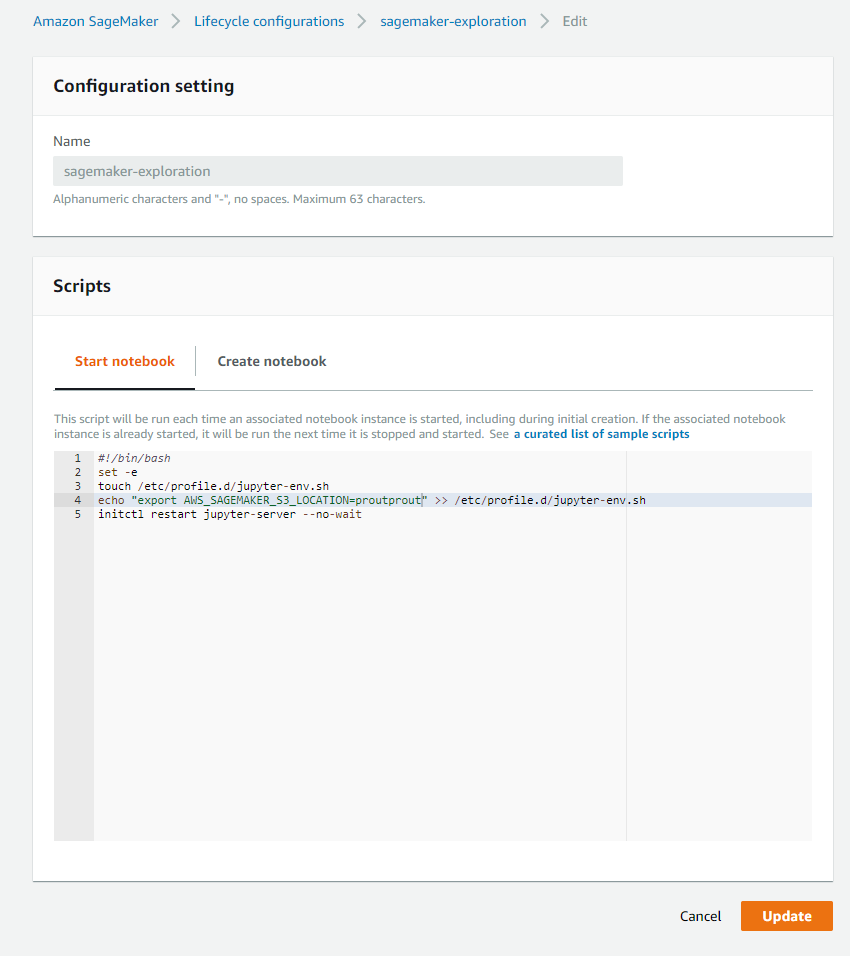Image resolution: width=850 pixels, height=956 pixels.
Task: Switch to Start notebook tab
Action: pyautogui.click(x=125, y=361)
